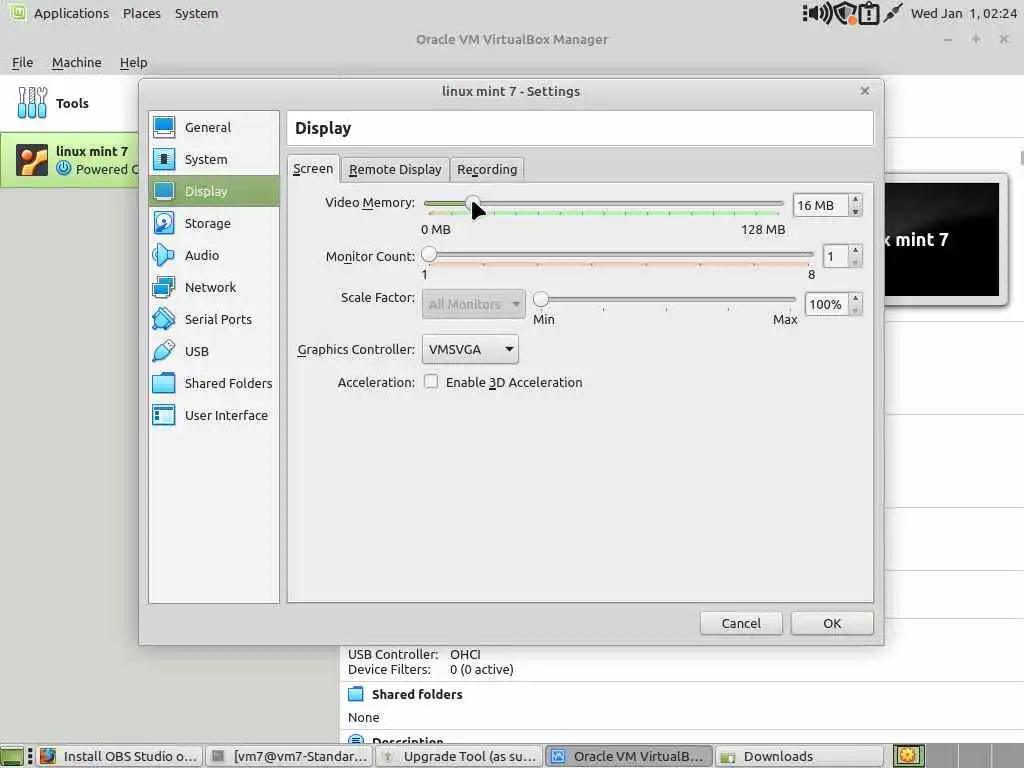The width and height of the screenshot is (1024, 768).
Task: Open the Network monitors icon
Action: pyautogui.click(x=164, y=287)
